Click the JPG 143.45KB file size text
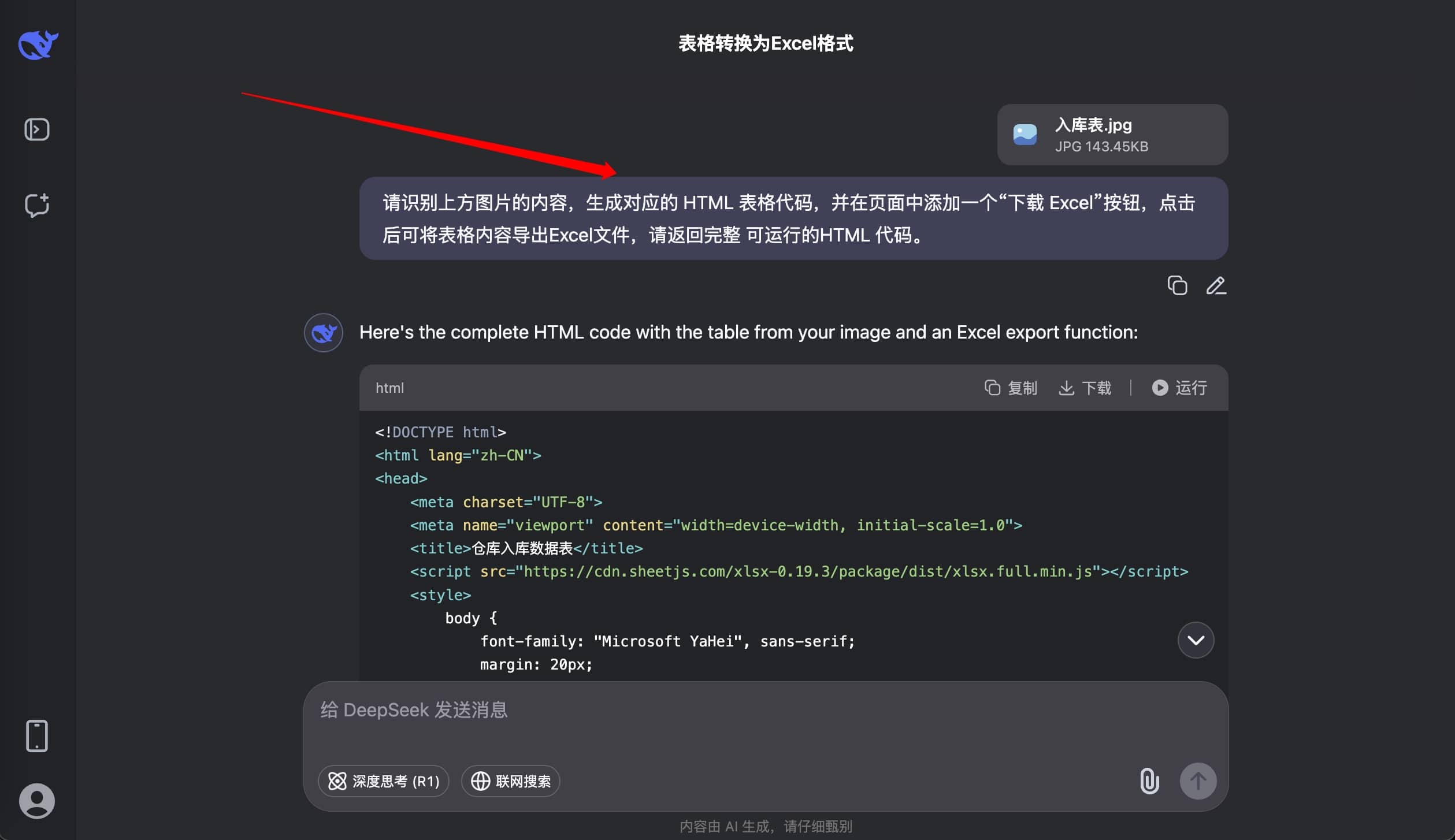 coord(1101,146)
